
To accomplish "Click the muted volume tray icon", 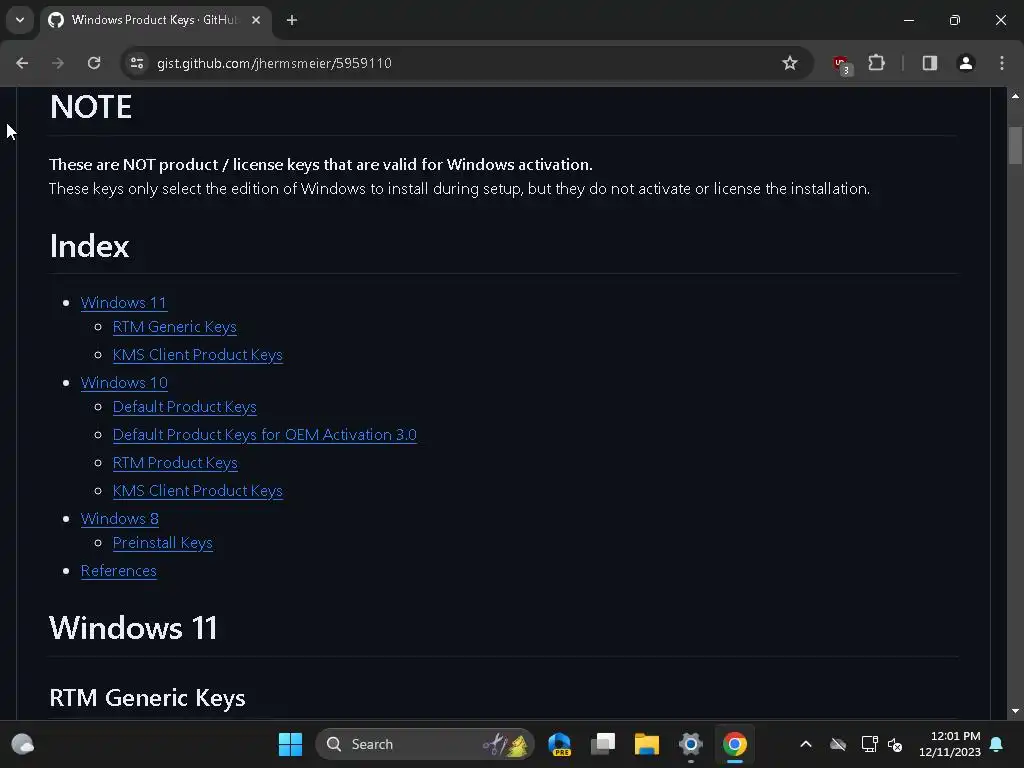I will click(x=895, y=744).
